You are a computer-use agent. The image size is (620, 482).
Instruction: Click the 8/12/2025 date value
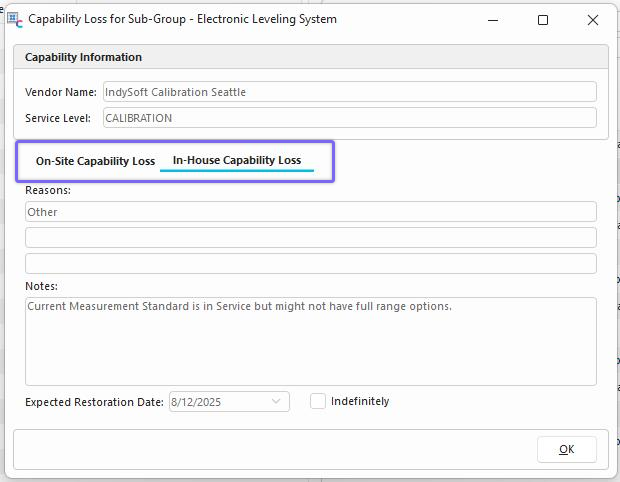coord(195,402)
